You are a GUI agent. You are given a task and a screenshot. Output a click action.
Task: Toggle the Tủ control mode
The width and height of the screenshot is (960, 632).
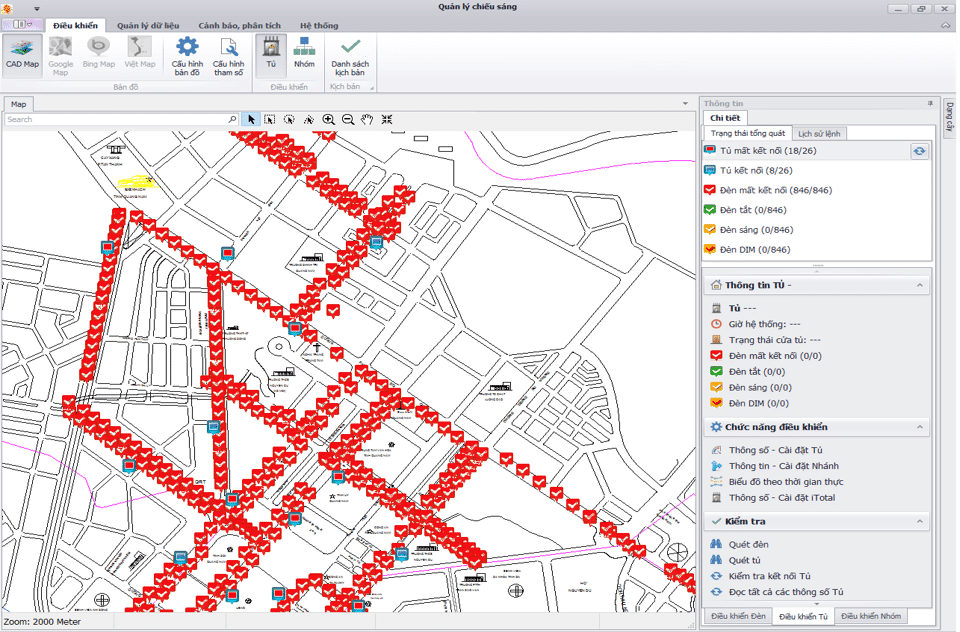tap(270, 55)
